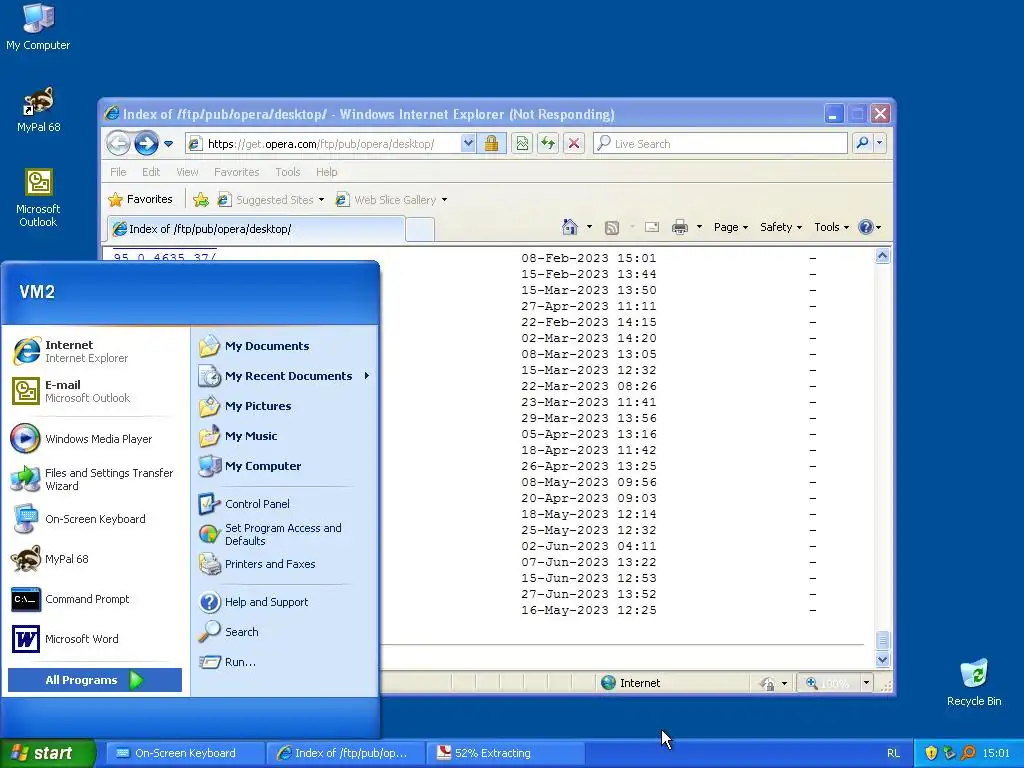Open Help and Support

(285, 602)
